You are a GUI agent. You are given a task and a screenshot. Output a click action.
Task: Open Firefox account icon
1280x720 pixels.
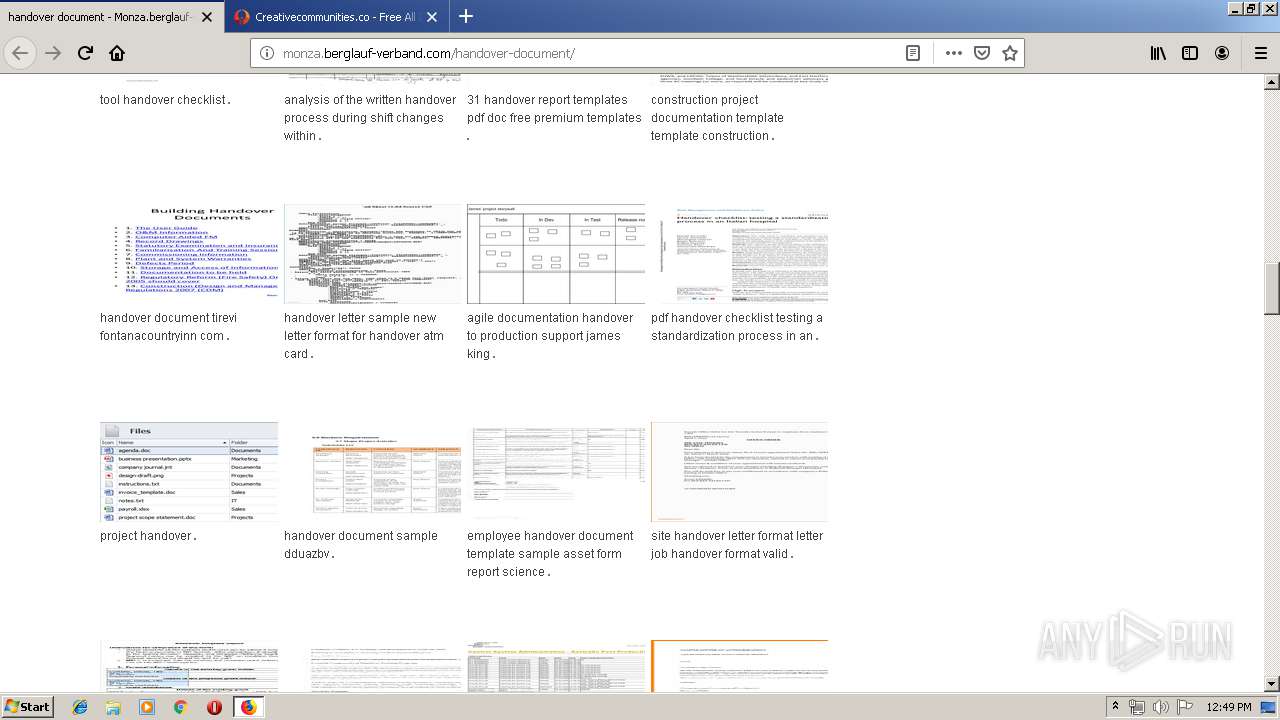[x=1222, y=53]
